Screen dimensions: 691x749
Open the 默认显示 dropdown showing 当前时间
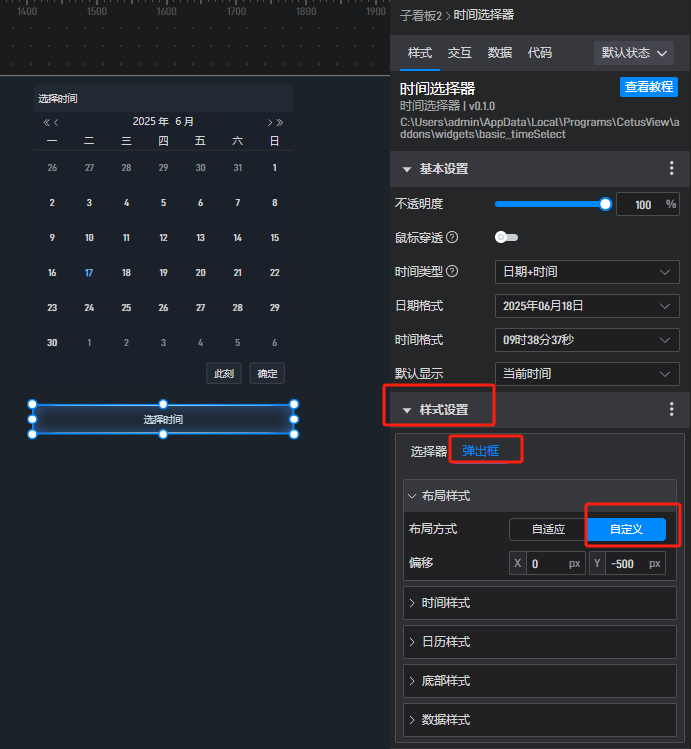click(x=587, y=374)
